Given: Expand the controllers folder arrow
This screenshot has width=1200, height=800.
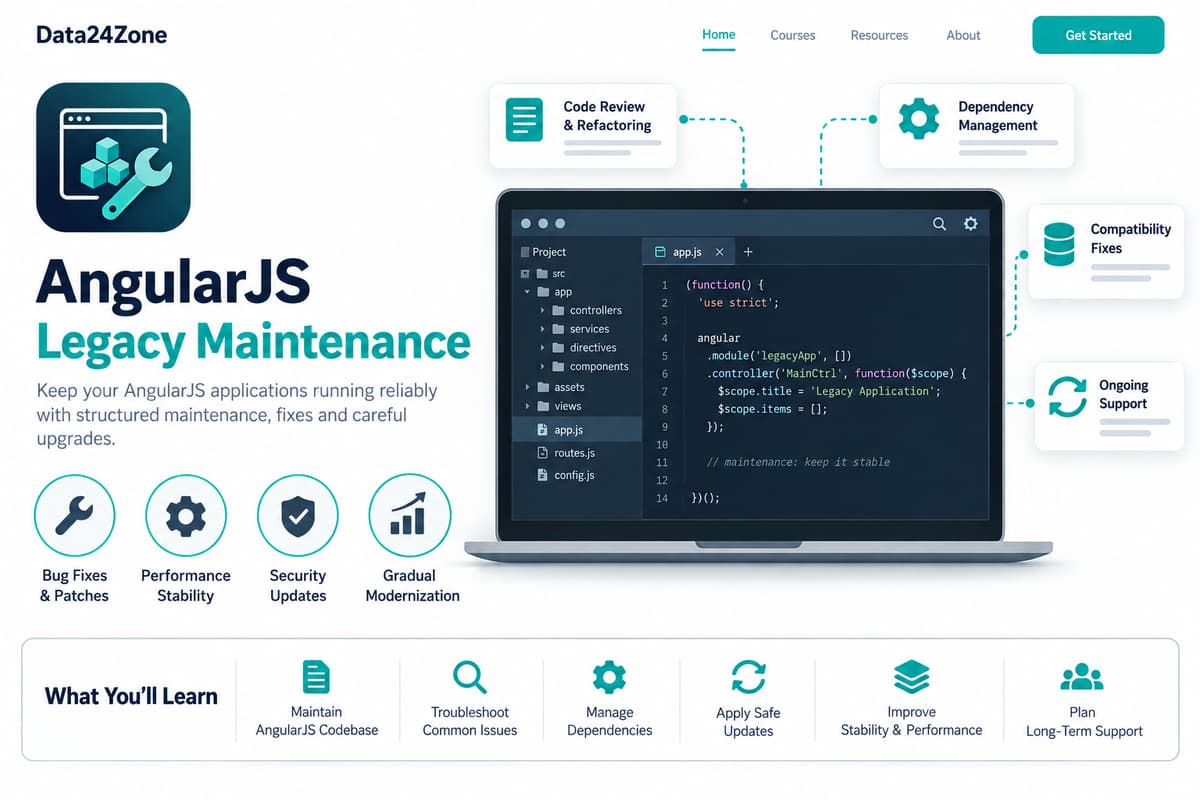Looking at the screenshot, I should tap(543, 310).
